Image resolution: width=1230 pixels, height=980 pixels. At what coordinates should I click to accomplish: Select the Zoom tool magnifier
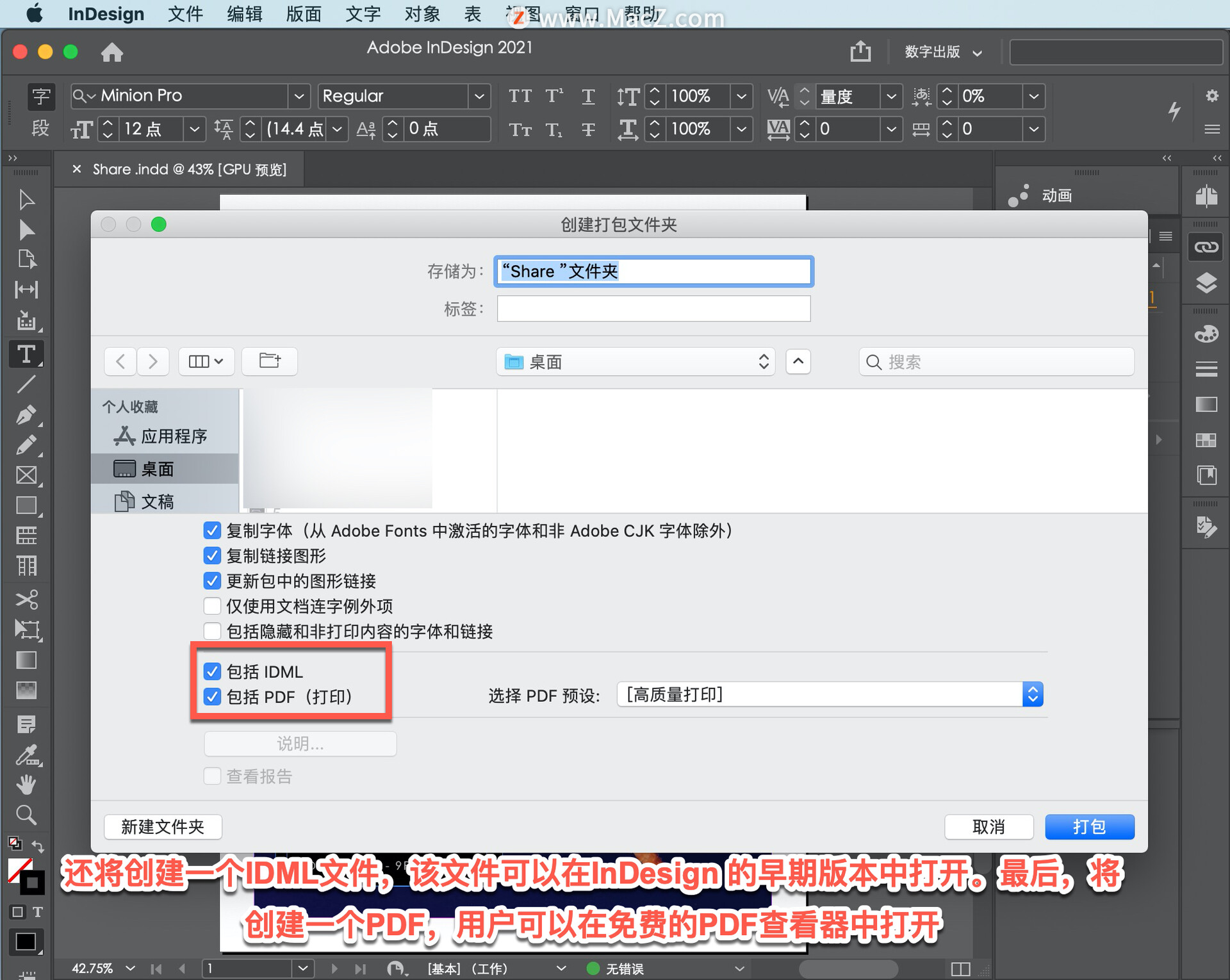[26, 815]
